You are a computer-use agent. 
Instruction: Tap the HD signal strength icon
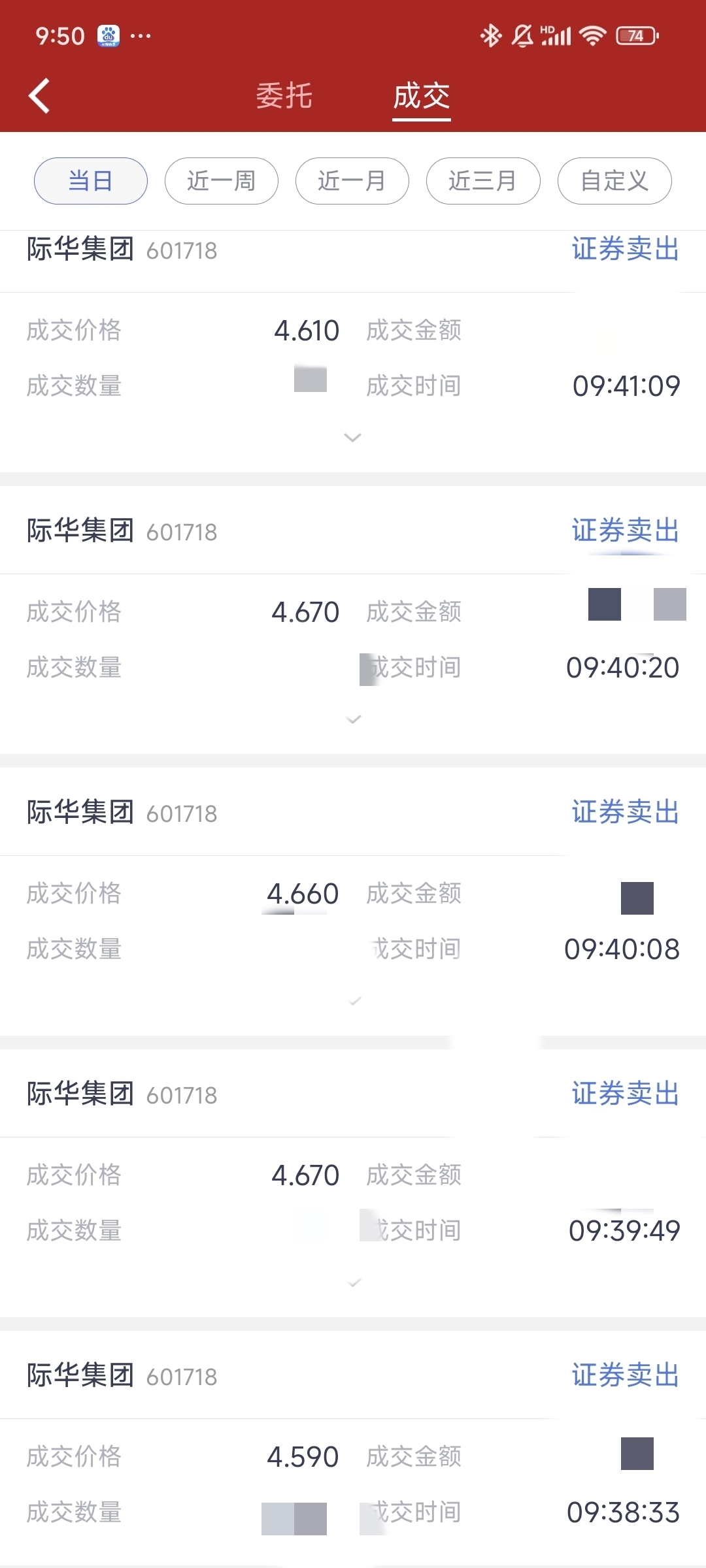pyautogui.click(x=556, y=35)
